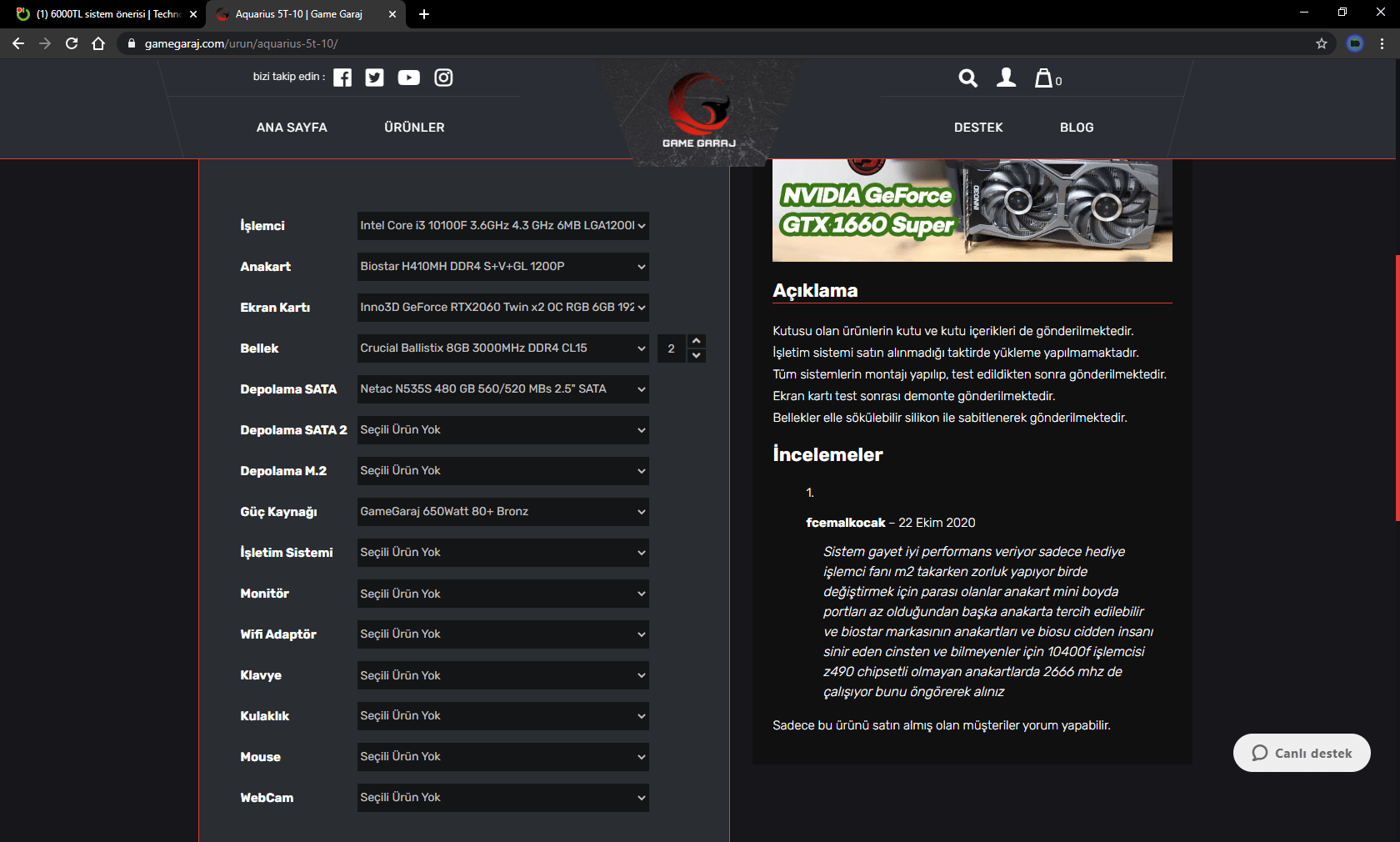Decrease the Bellek quantity
Image resolution: width=1400 pixels, height=842 pixels.
pos(697,356)
